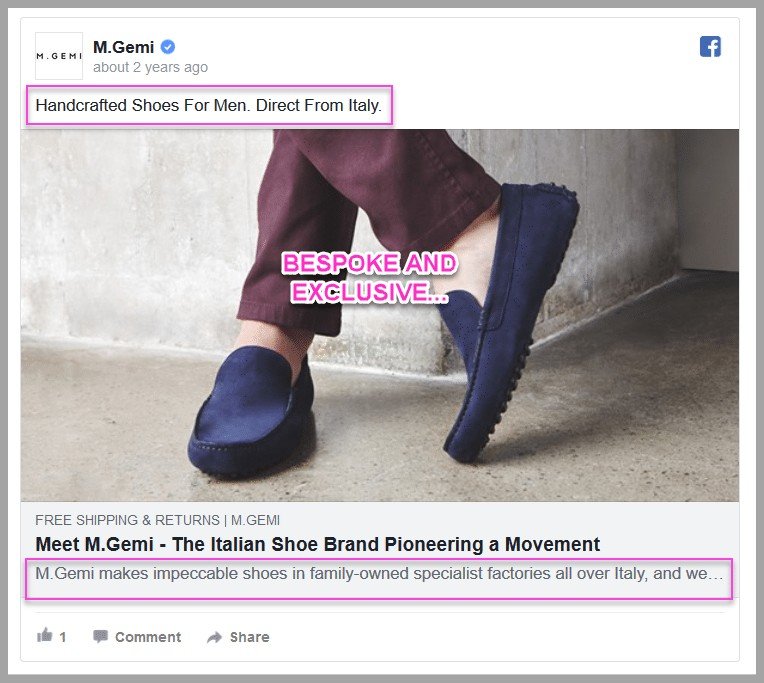Open the M.Gemi profile logo thumbnail

[x=59, y=56]
